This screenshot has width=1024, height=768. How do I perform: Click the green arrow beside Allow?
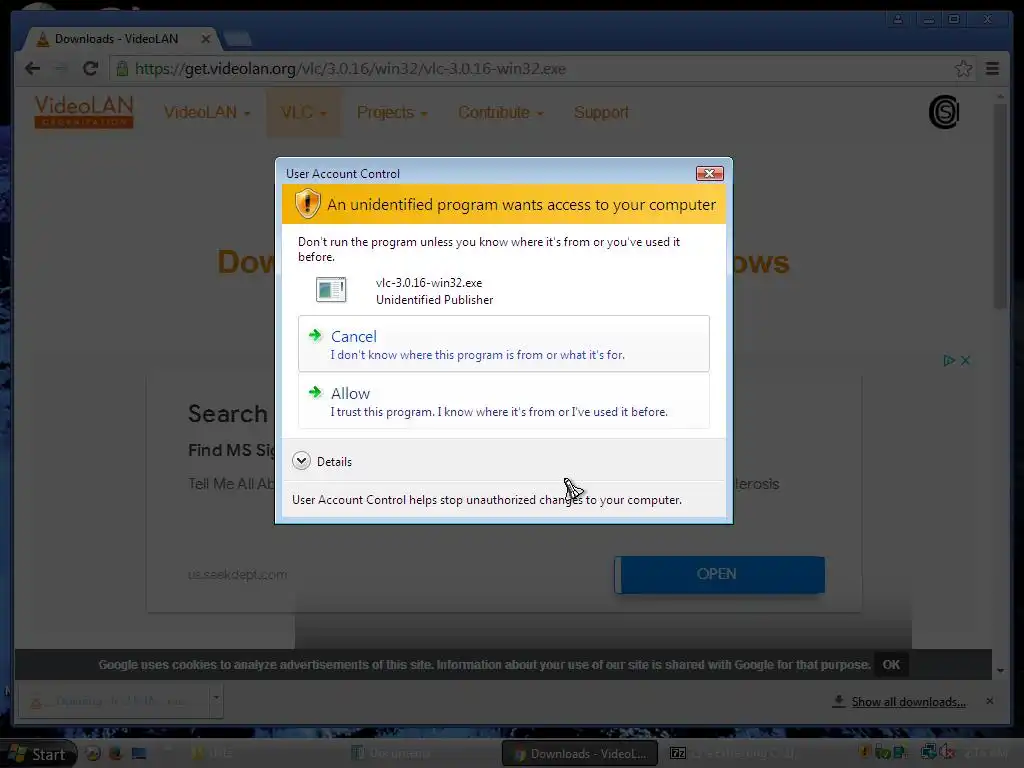[315, 392]
